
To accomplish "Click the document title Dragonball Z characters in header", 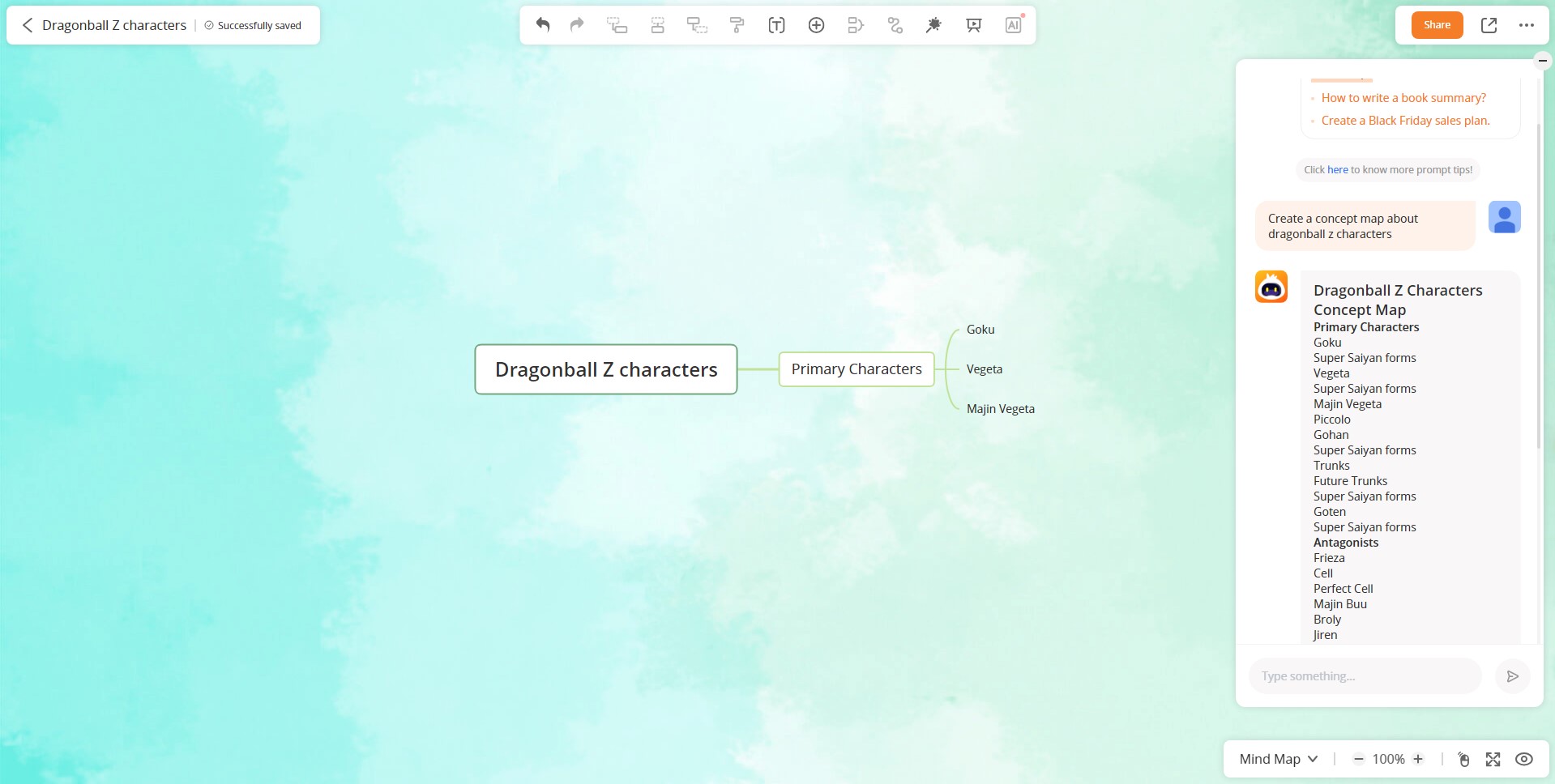I will [114, 25].
